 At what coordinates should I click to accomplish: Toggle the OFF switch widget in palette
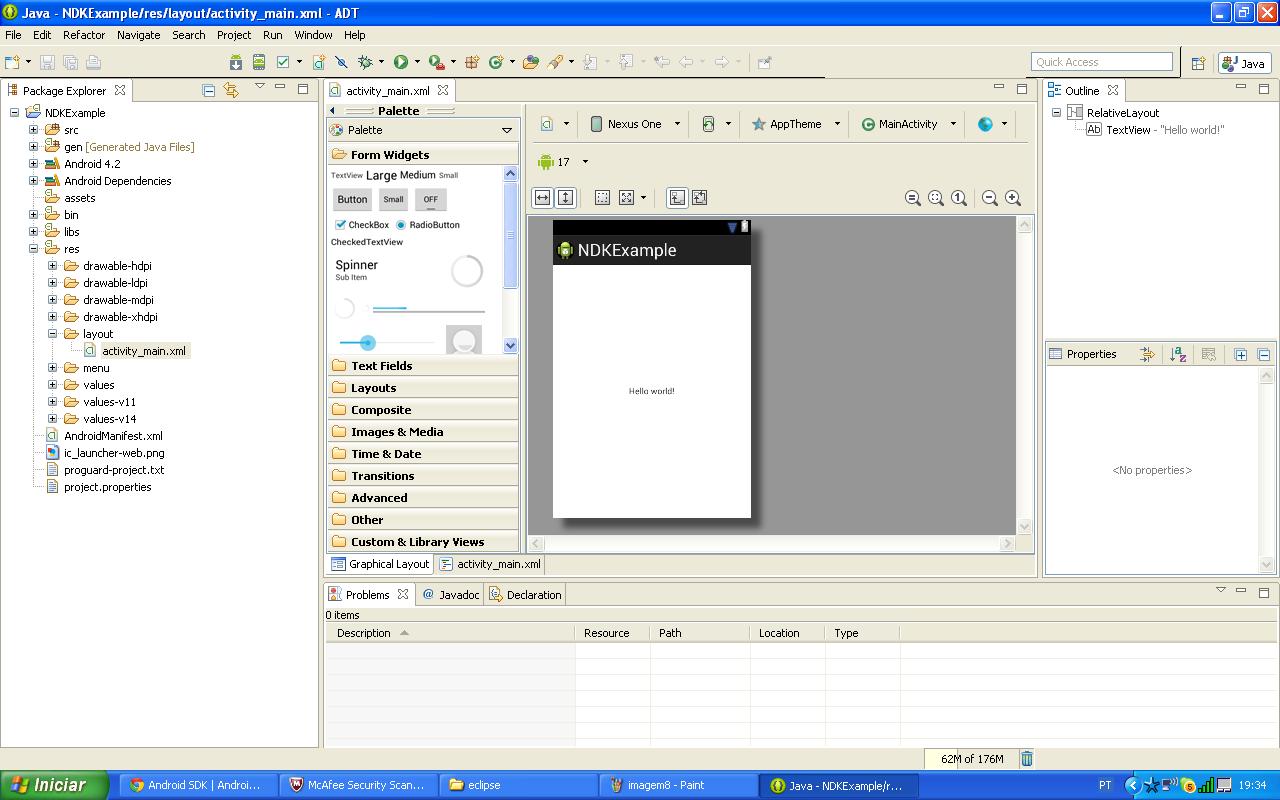tap(430, 199)
